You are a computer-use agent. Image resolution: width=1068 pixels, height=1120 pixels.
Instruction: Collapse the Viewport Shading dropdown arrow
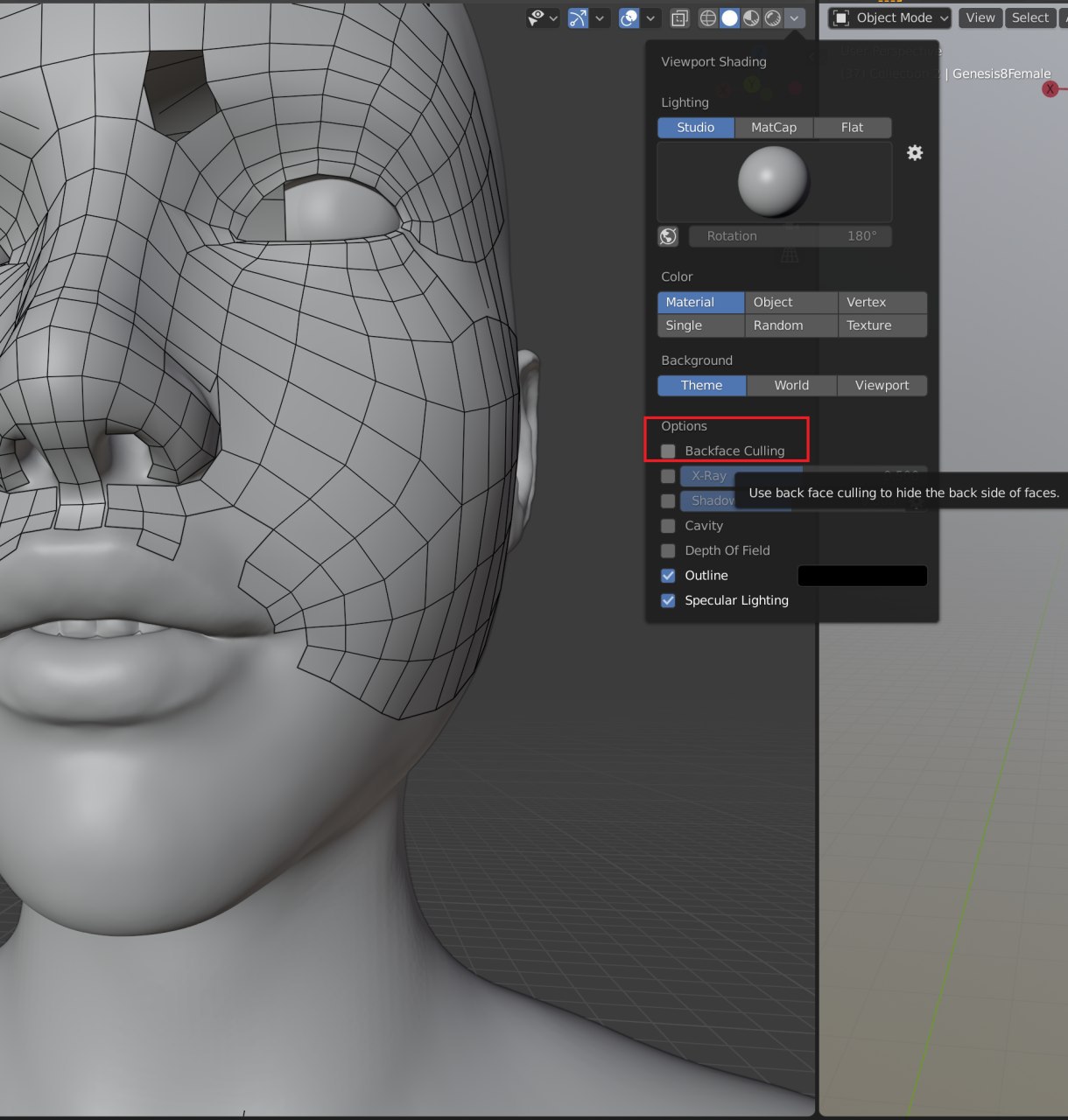point(794,17)
